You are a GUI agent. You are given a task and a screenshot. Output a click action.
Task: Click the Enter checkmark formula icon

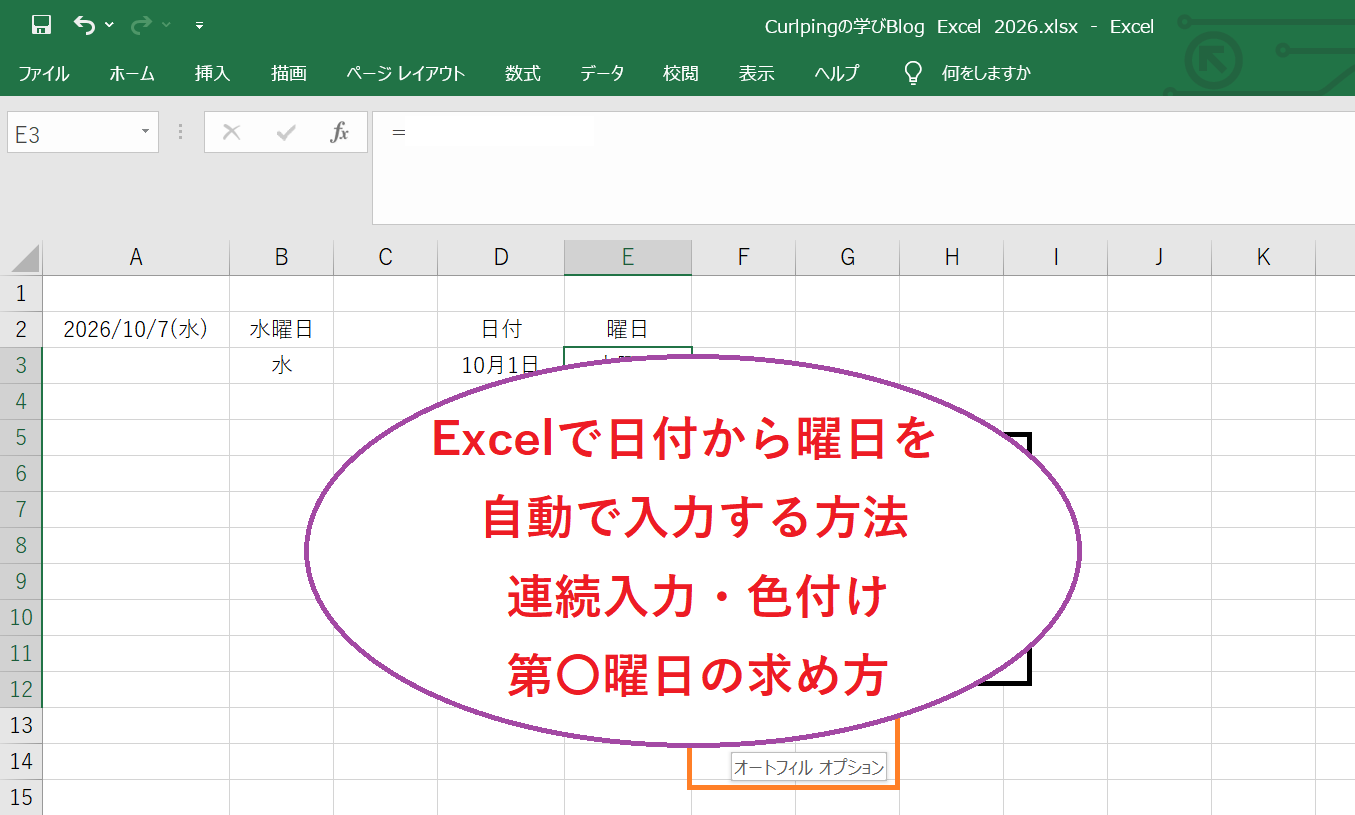[286, 132]
